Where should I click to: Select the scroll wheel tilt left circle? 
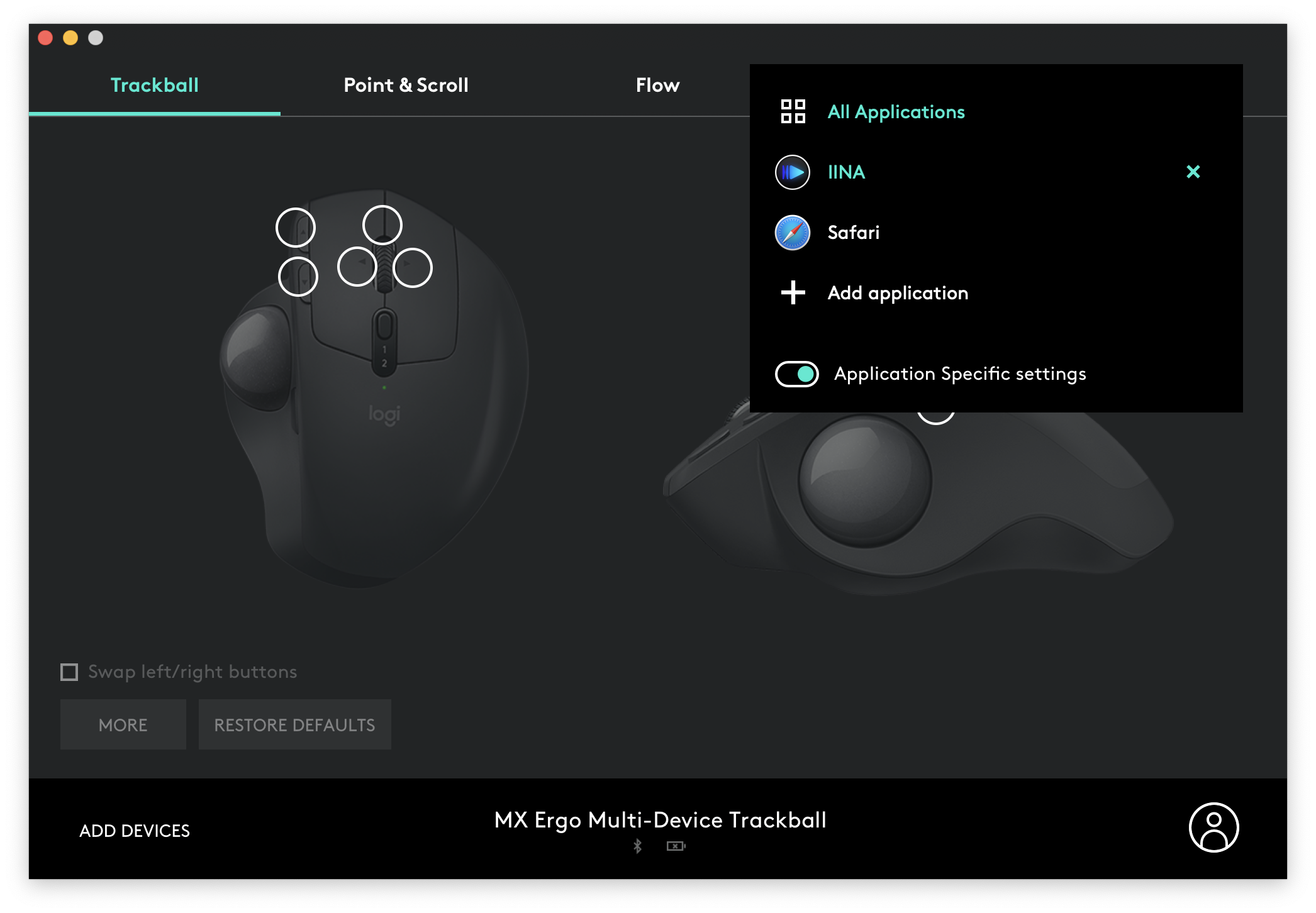(x=357, y=267)
